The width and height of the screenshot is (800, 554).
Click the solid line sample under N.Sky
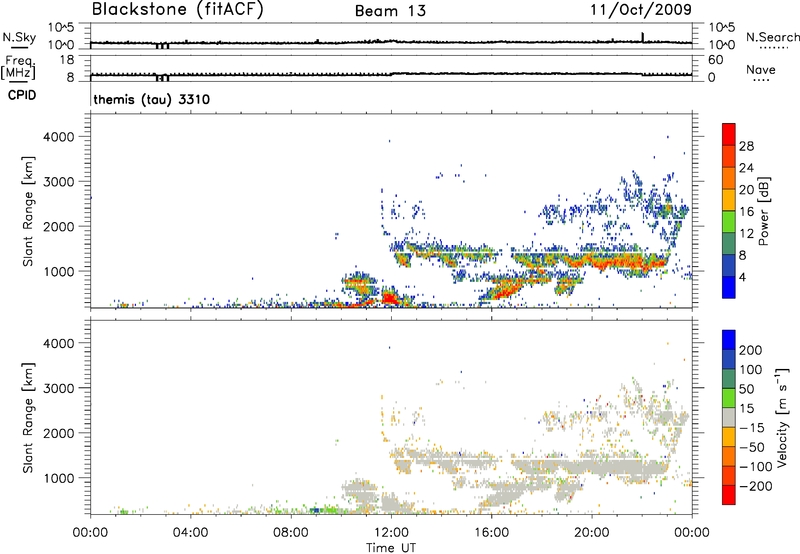19,47
